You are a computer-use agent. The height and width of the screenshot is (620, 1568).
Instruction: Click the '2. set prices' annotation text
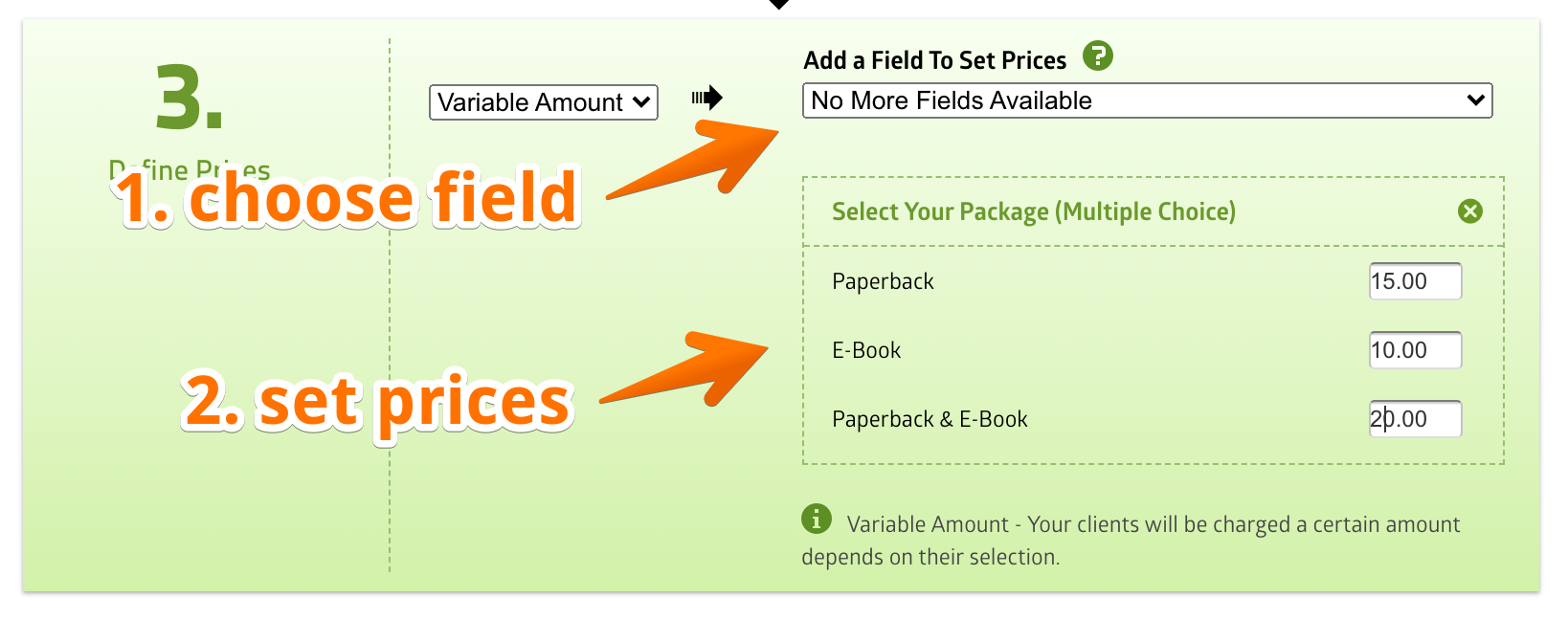point(377,402)
